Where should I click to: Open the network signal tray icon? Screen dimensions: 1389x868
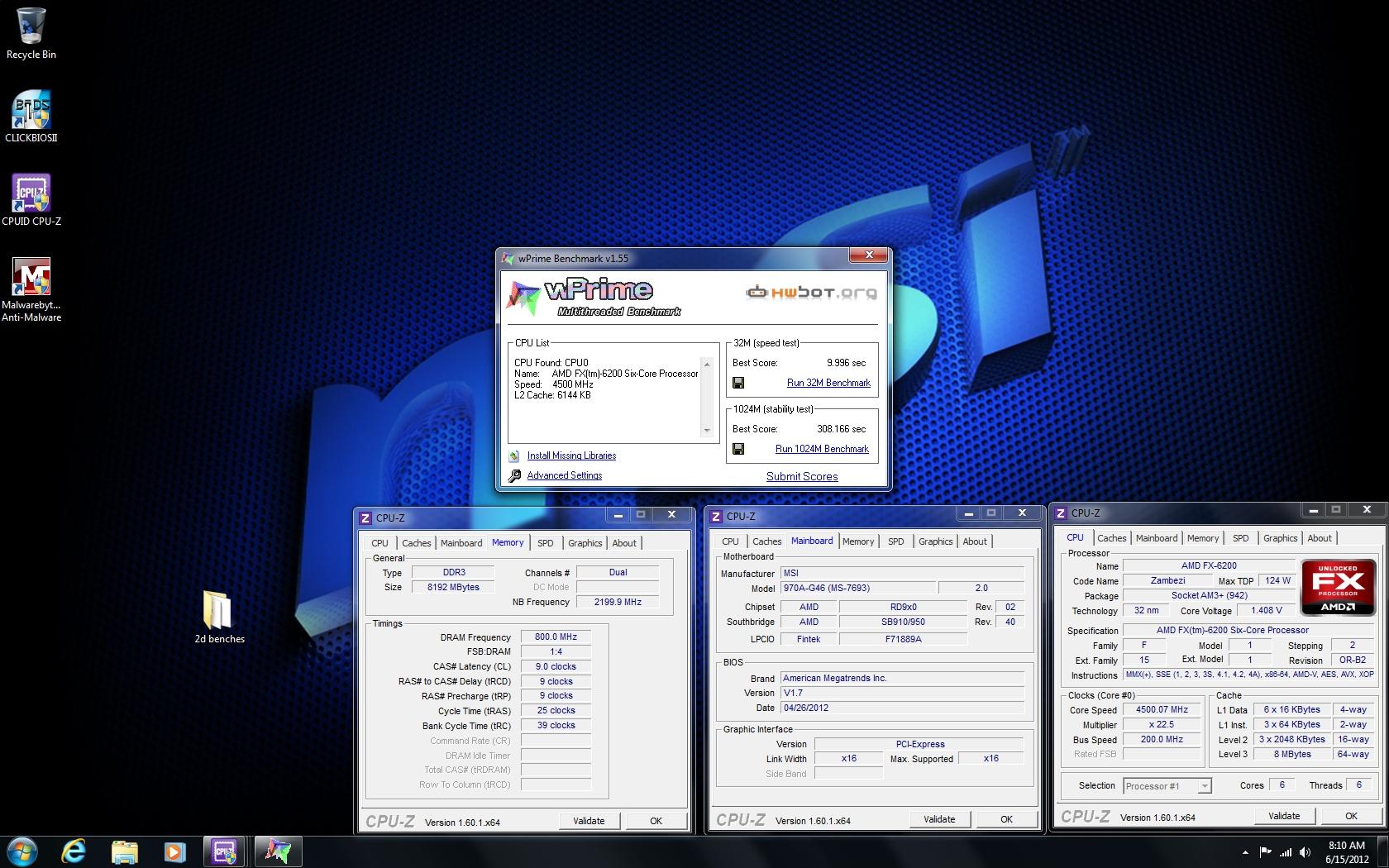coord(1286,852)
